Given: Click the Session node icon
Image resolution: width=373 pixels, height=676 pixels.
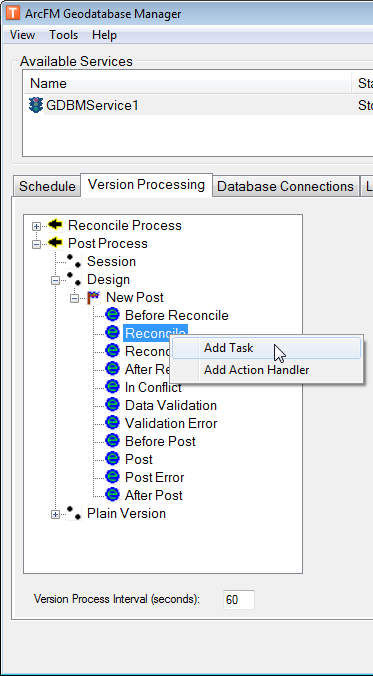Looking at the screenshot, I should (74, 261).
